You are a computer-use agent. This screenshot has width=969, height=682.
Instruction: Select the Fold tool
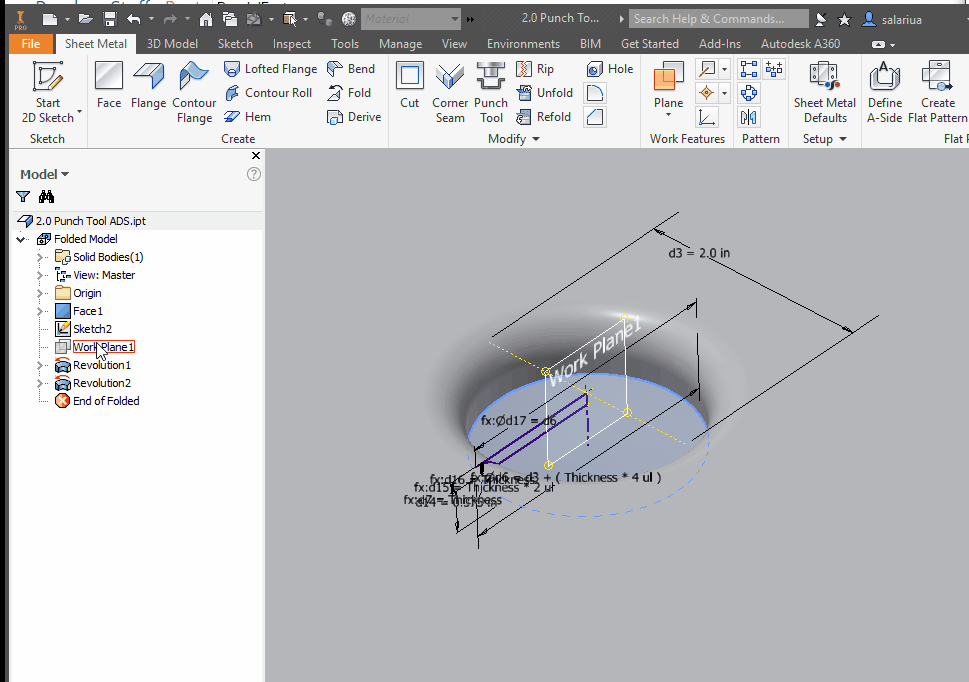point(349,93)
